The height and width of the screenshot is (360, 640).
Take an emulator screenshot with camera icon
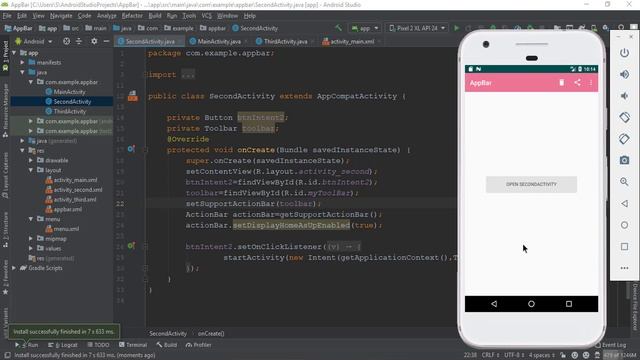pyautogui.click(x=624, y=160)
